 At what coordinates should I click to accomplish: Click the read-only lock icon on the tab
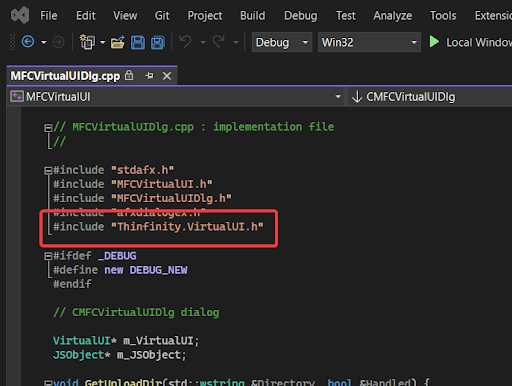tap(129, 75)
